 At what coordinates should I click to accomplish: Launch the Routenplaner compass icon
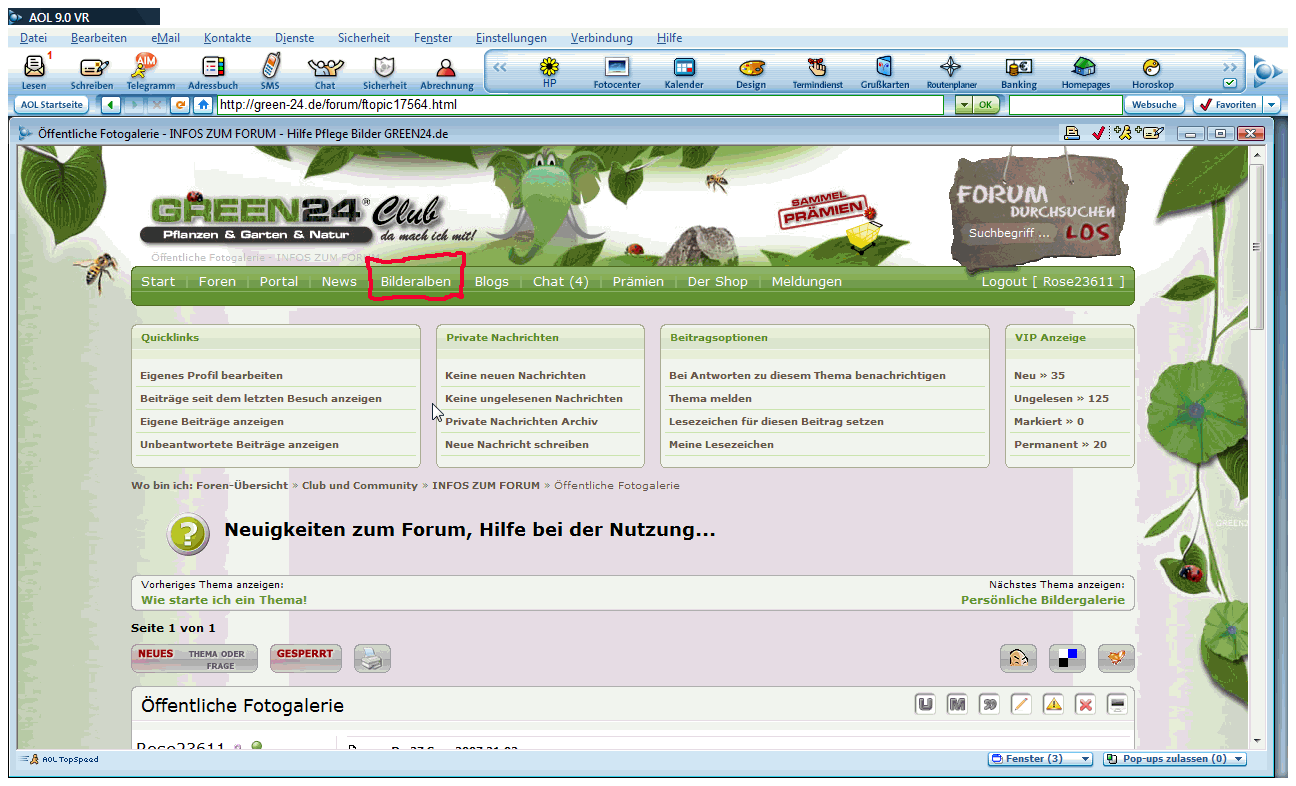951,68
